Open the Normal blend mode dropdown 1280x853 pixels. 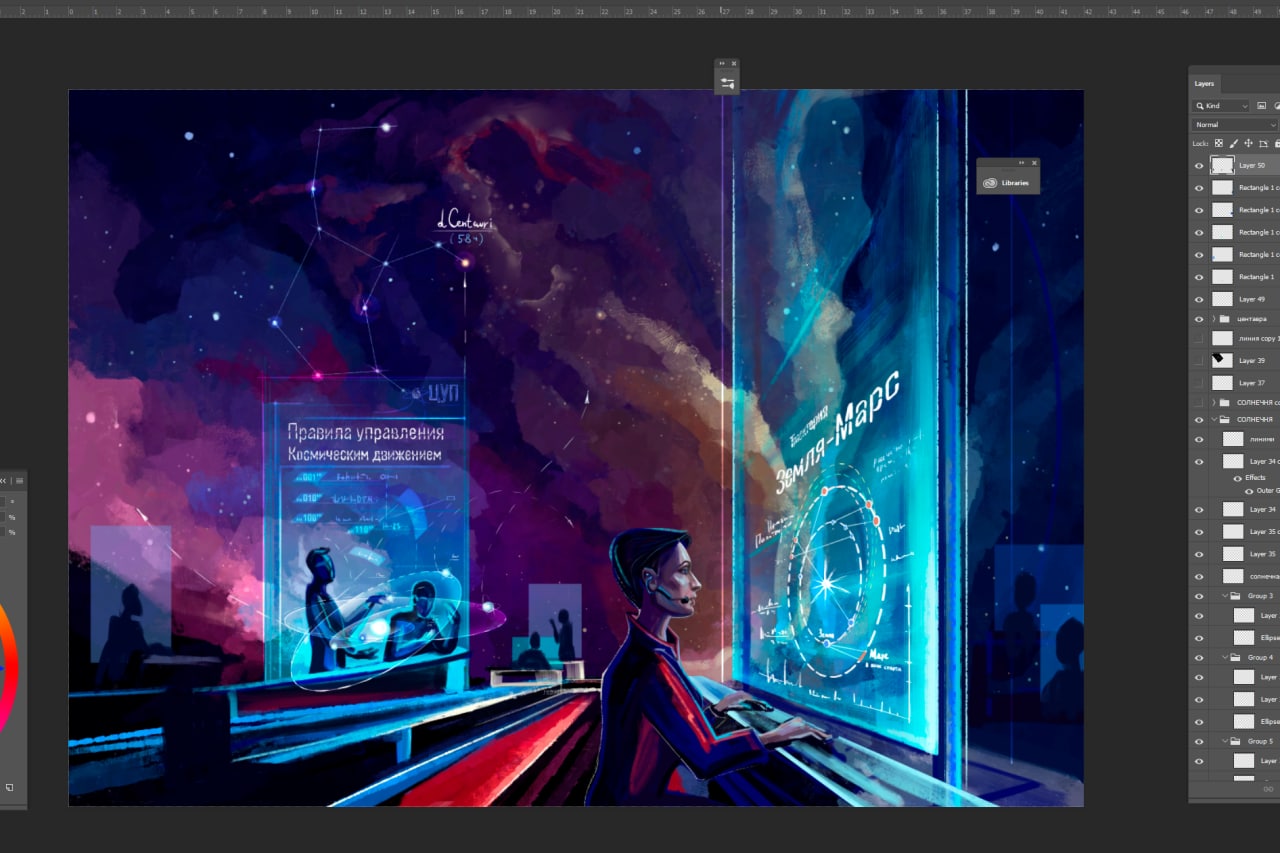[x=1235, y=125]
